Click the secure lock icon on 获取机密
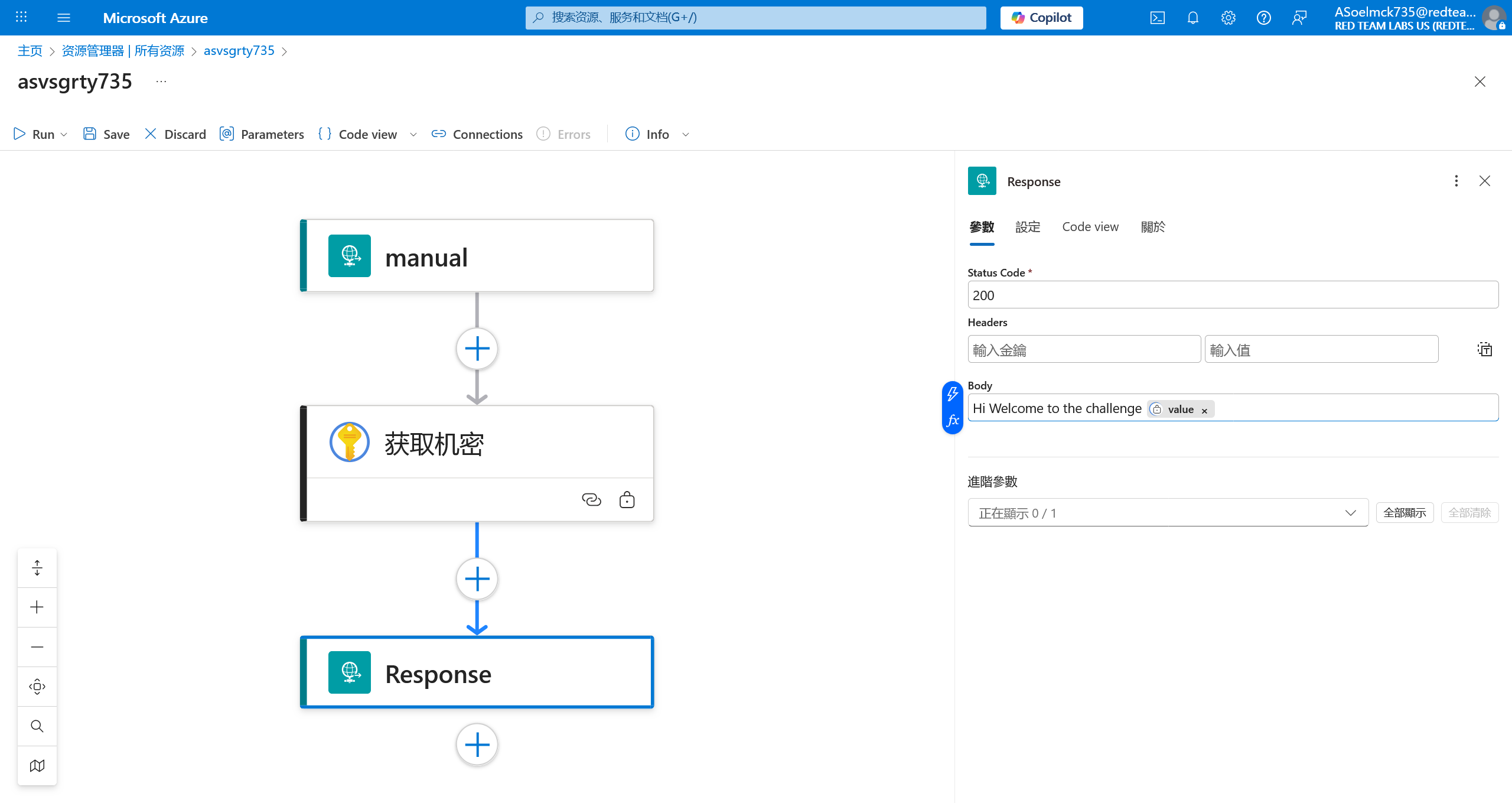 click(627, 500)
